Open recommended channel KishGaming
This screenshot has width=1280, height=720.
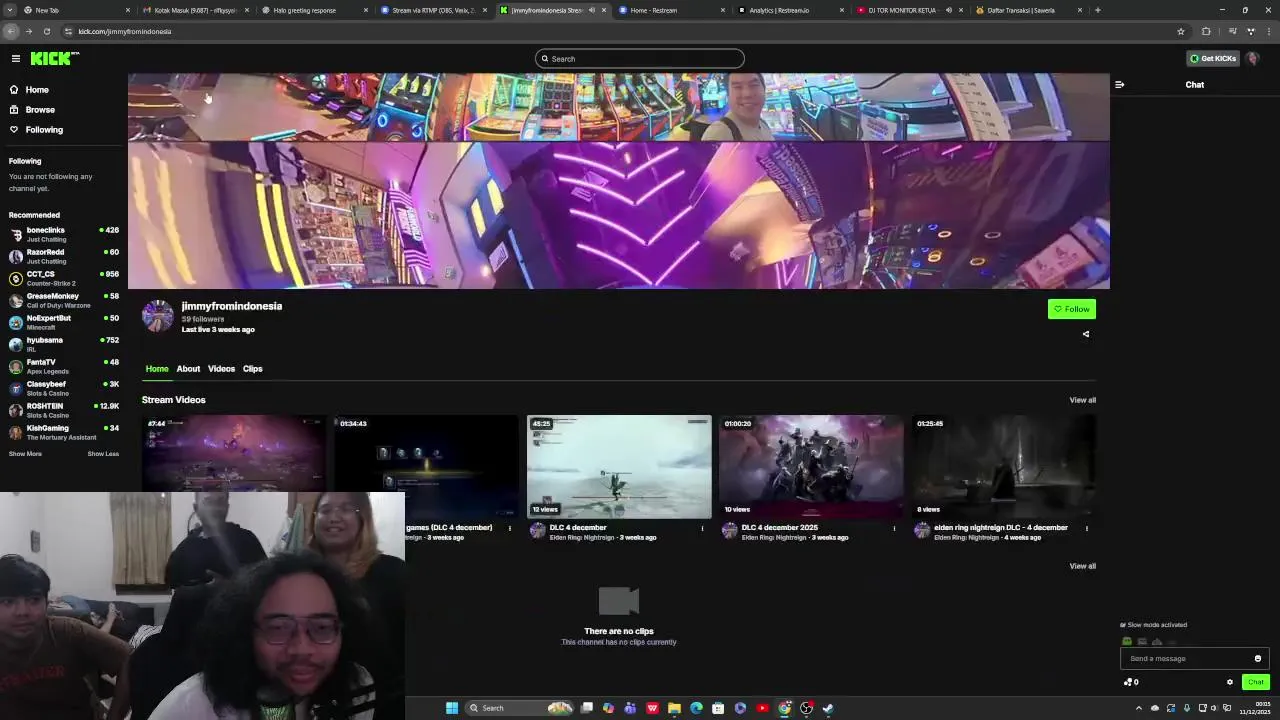tap(63, 433)
